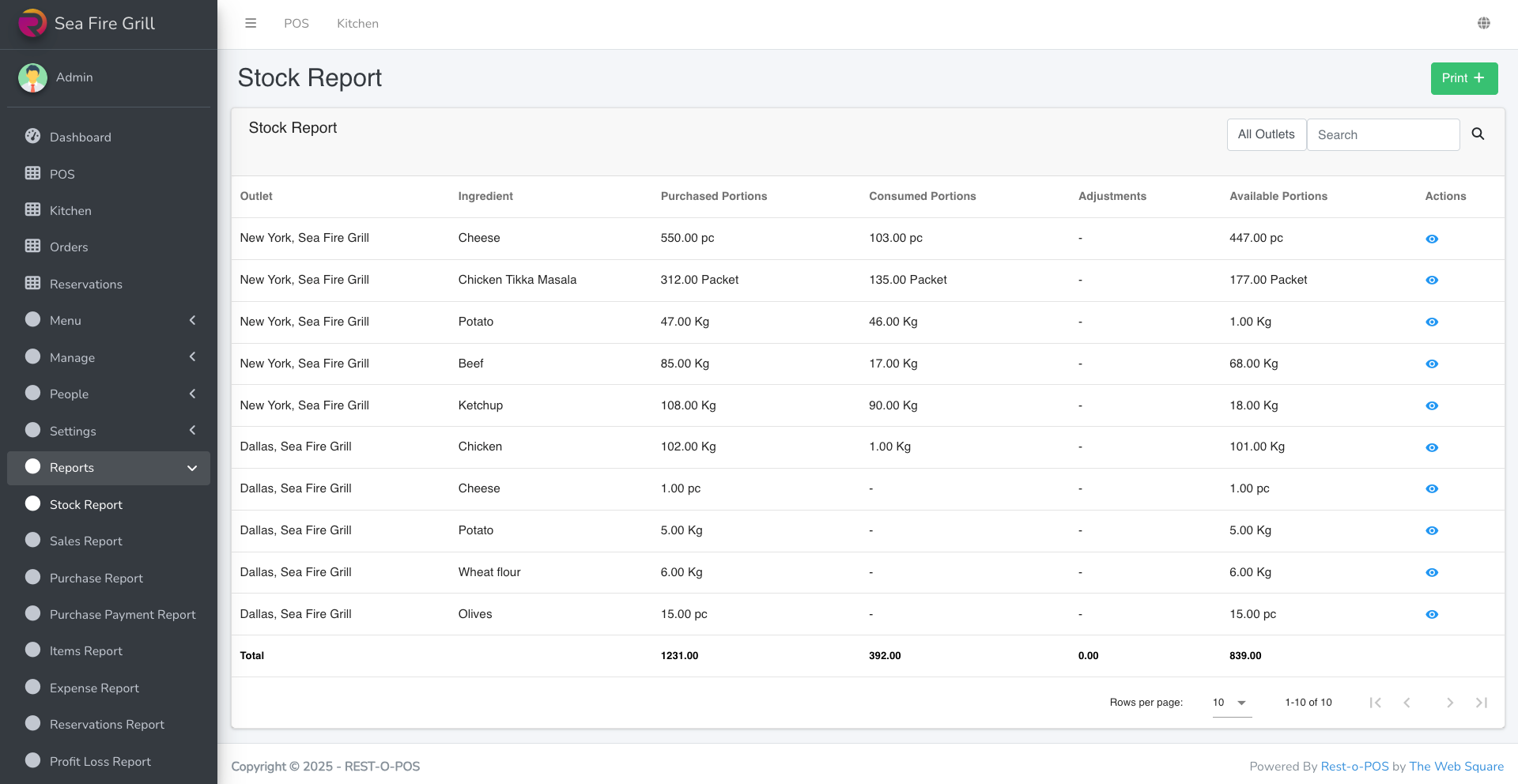Screen dimensions: 1518x784
Task: Click the circle icon beside Profit Loss Report
Action: coord(32,760)
